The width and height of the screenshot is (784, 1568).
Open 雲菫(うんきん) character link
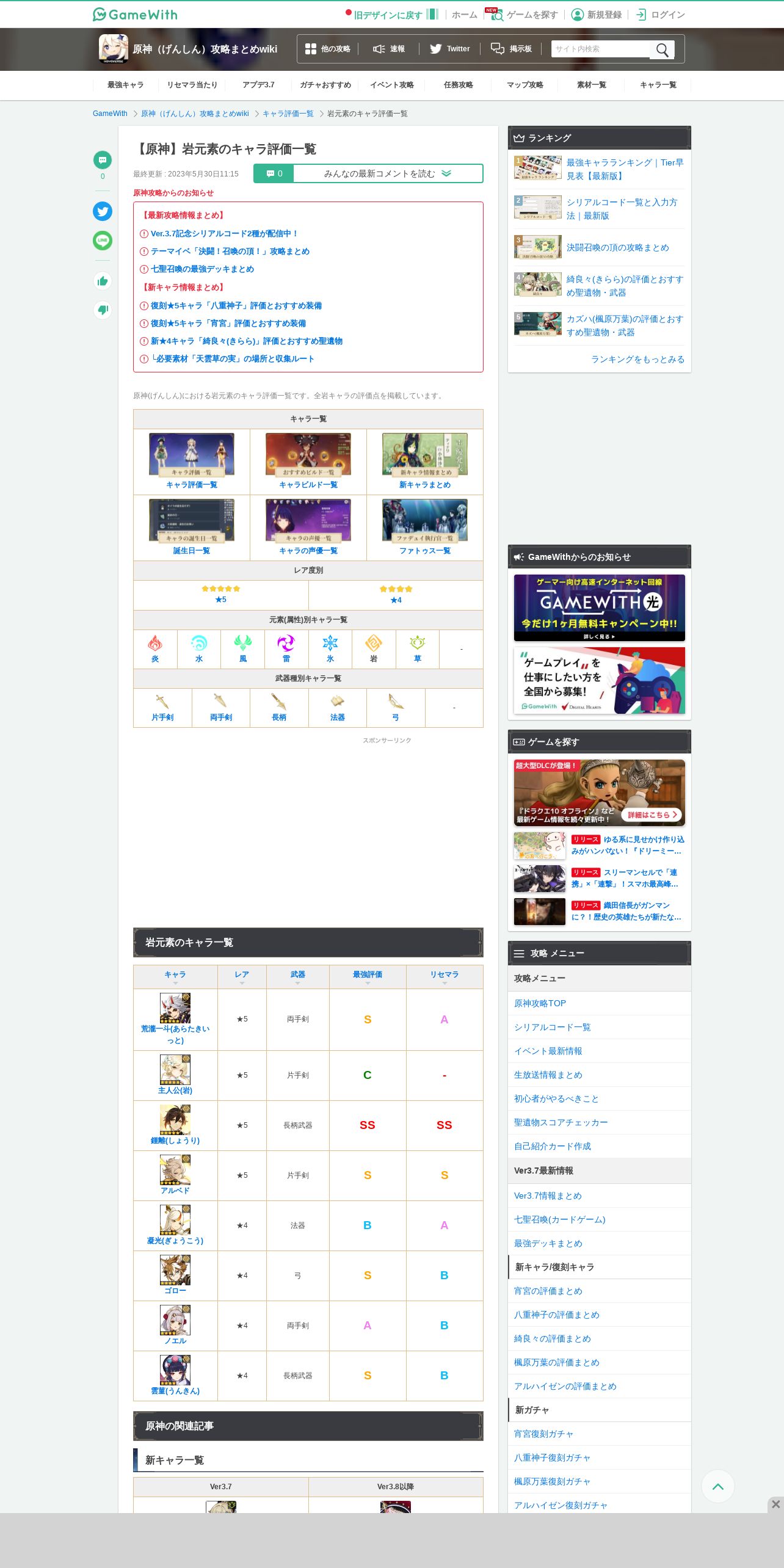point(175,1391)
